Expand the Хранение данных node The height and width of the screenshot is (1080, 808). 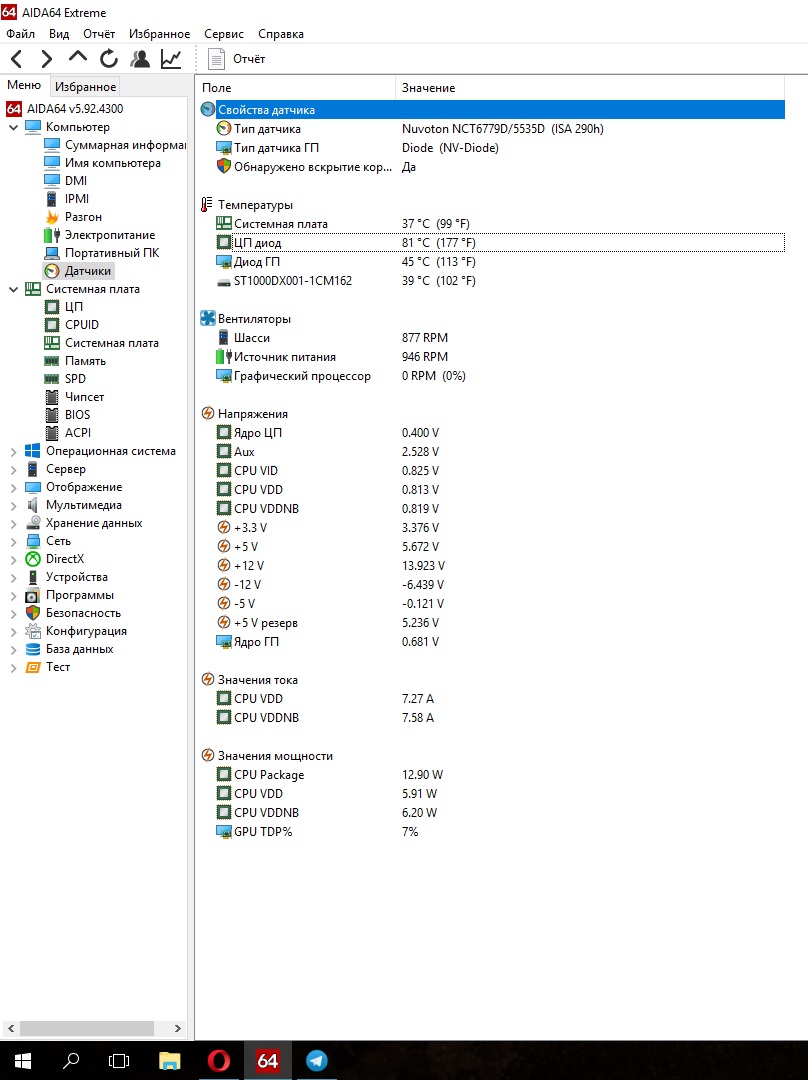pyautogui.click(x=13, y=523)
